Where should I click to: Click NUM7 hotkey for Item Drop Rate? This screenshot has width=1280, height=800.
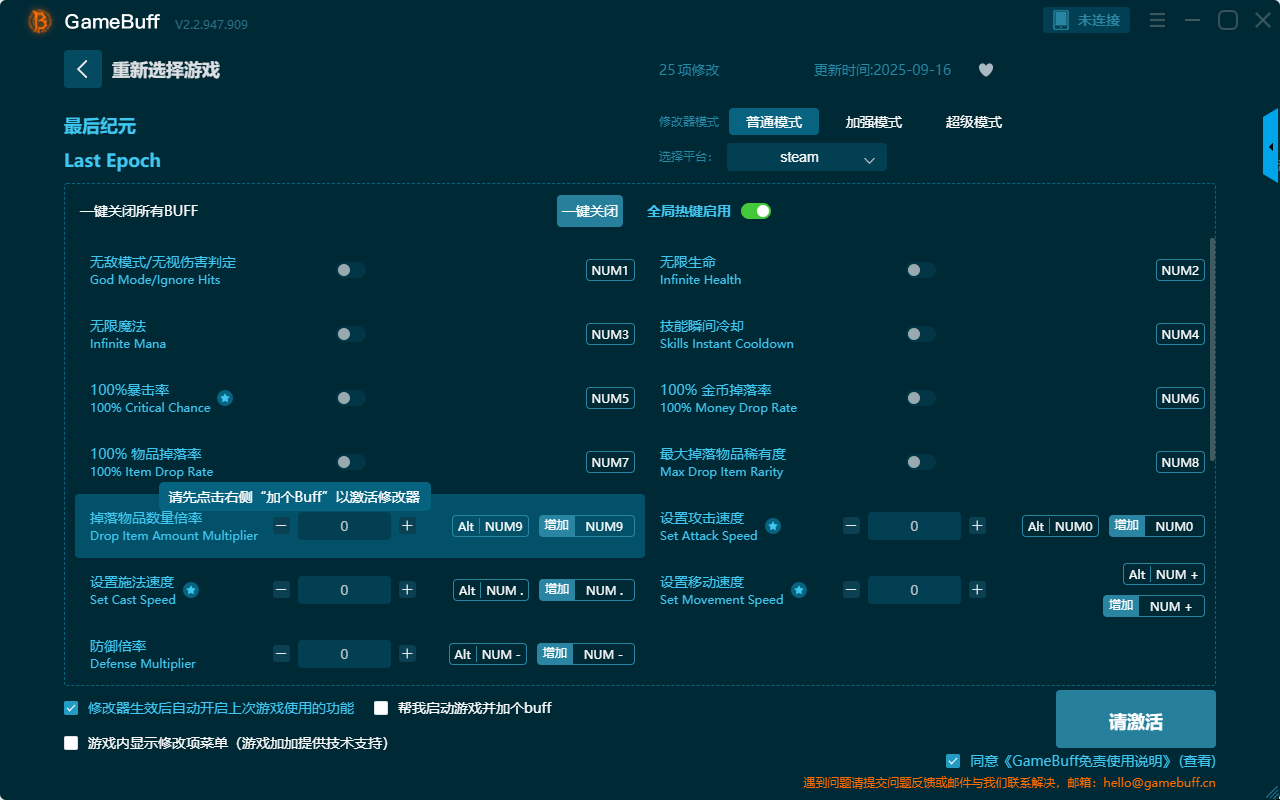tap(610, 462)
